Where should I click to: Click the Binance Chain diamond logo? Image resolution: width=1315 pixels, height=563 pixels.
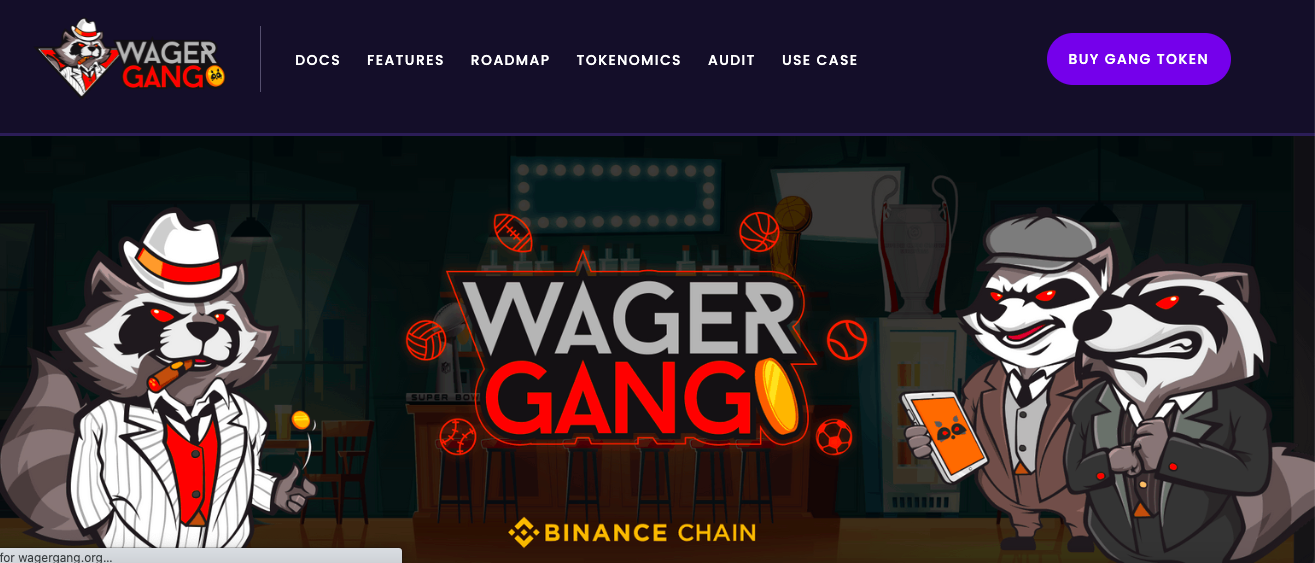pos(523,532)
